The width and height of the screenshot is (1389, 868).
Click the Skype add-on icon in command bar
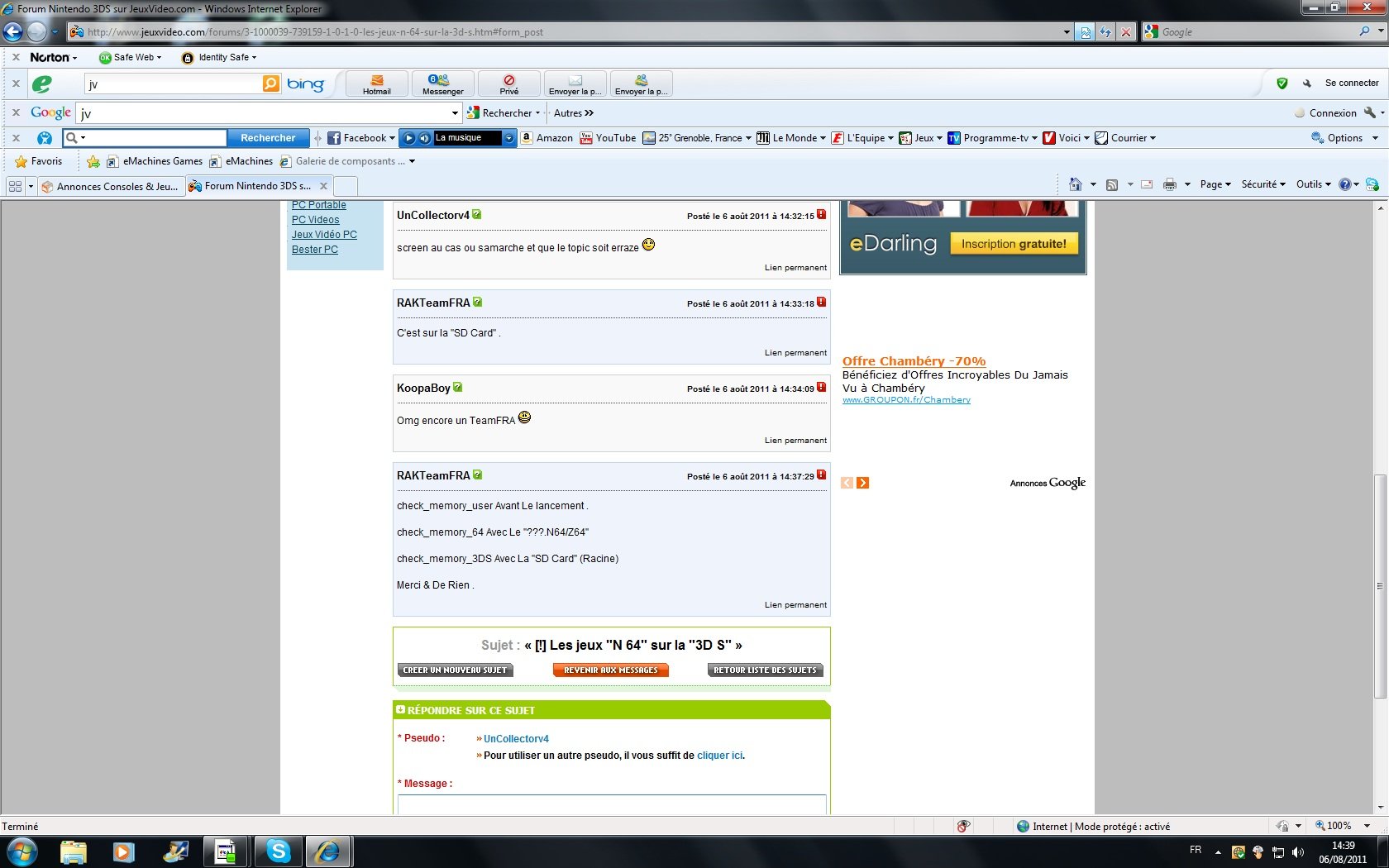pyautogui.click(x=1372, y=184)
